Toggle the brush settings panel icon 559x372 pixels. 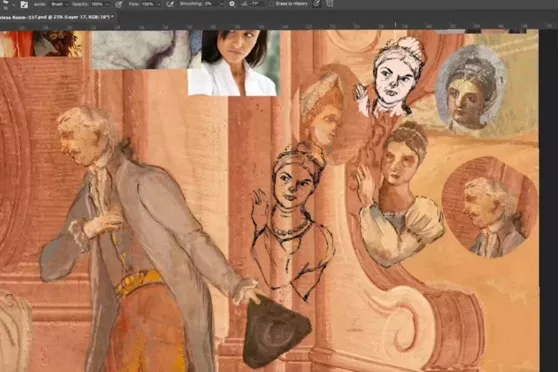[x=24, y=5]
